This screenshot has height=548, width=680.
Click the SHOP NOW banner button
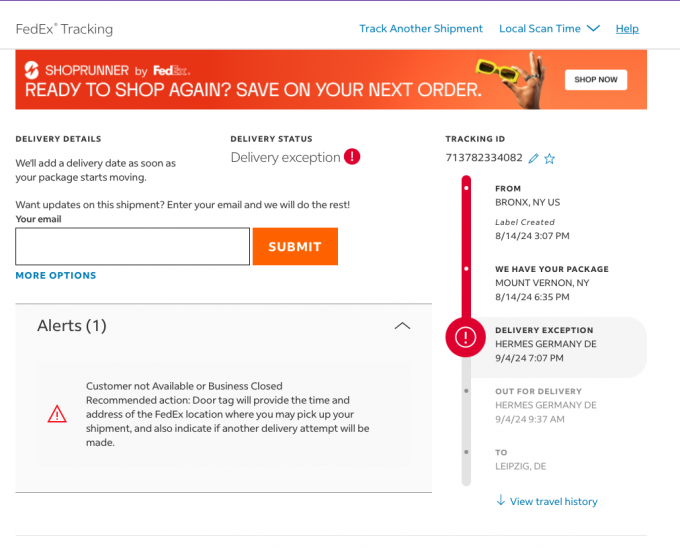(x=596, y=80)
